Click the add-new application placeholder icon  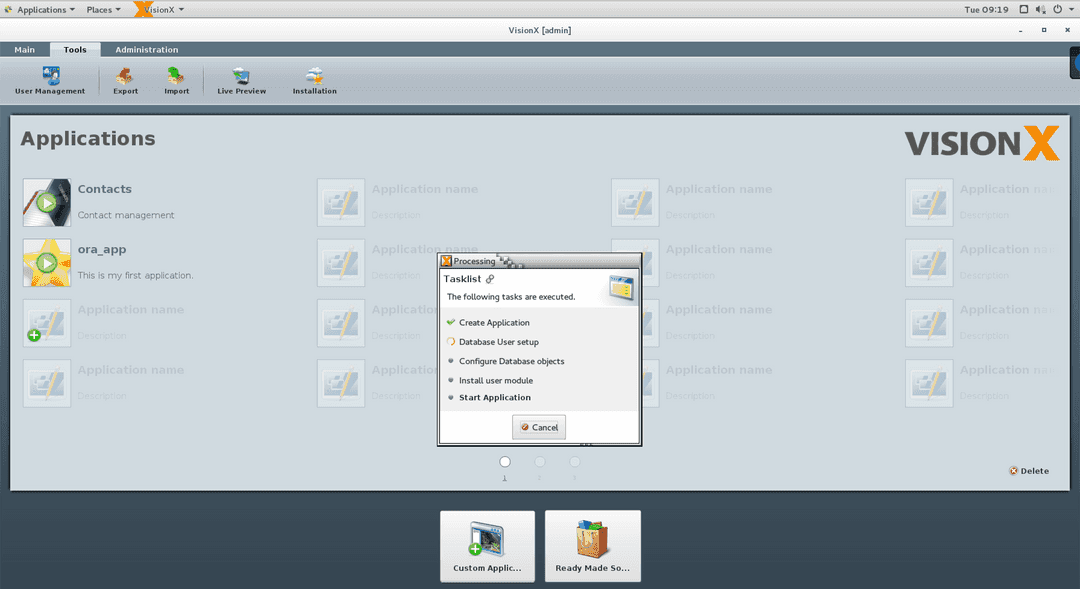(x=47, y=323)
